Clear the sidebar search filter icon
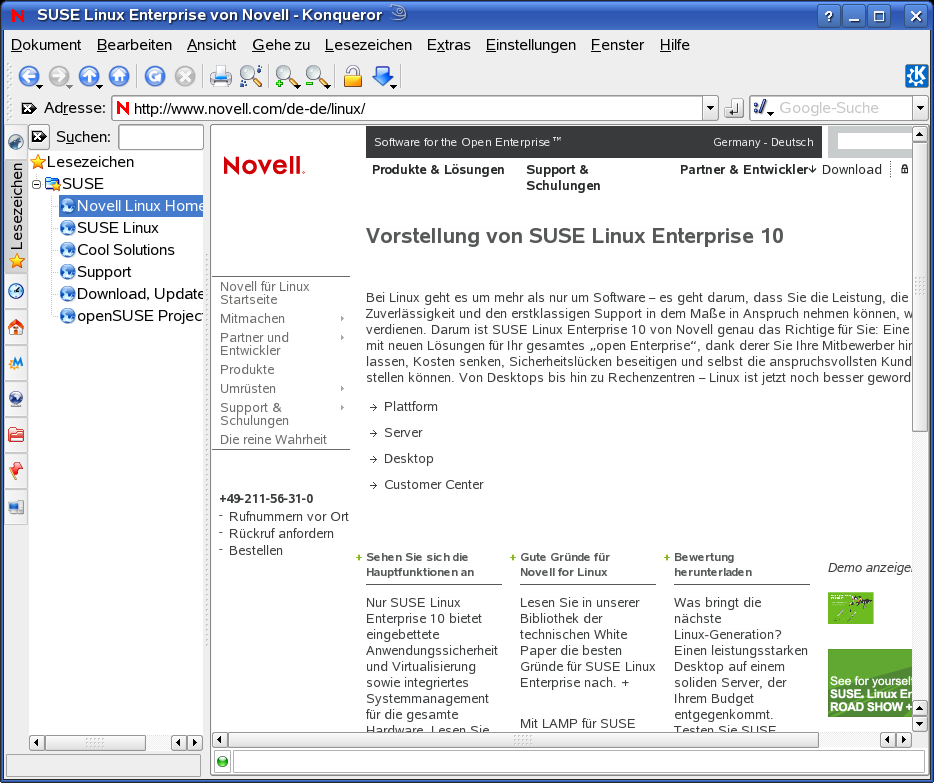This screenshot has width=934, height=783. [39, 137]
